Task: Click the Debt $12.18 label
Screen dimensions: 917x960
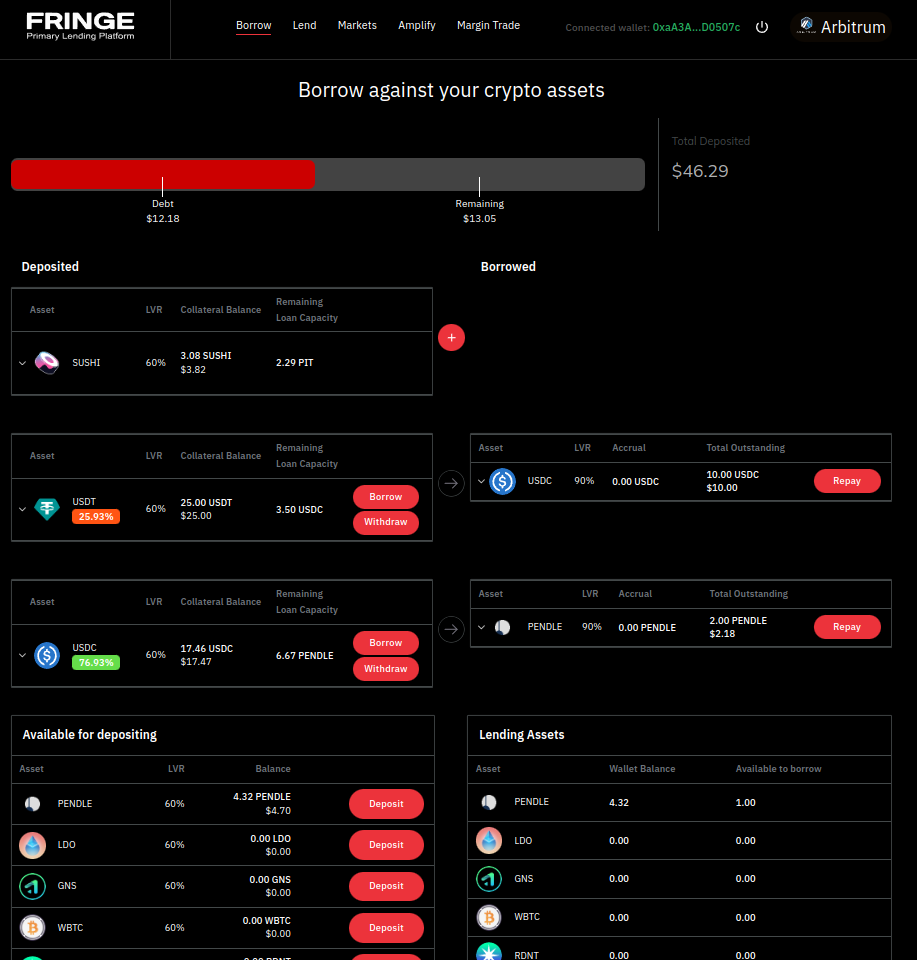Action: point(163,211)
